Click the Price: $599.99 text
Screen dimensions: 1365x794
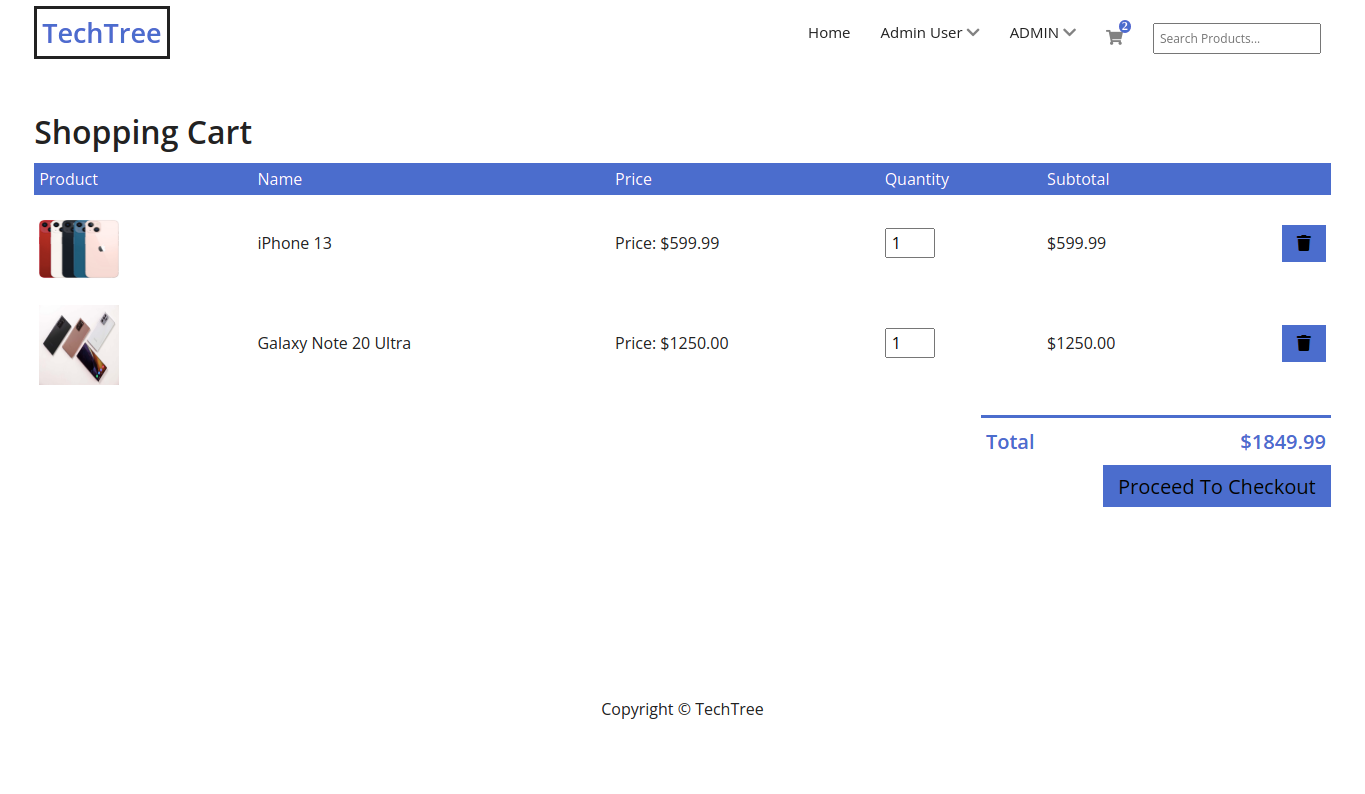(x=667, y=243)
